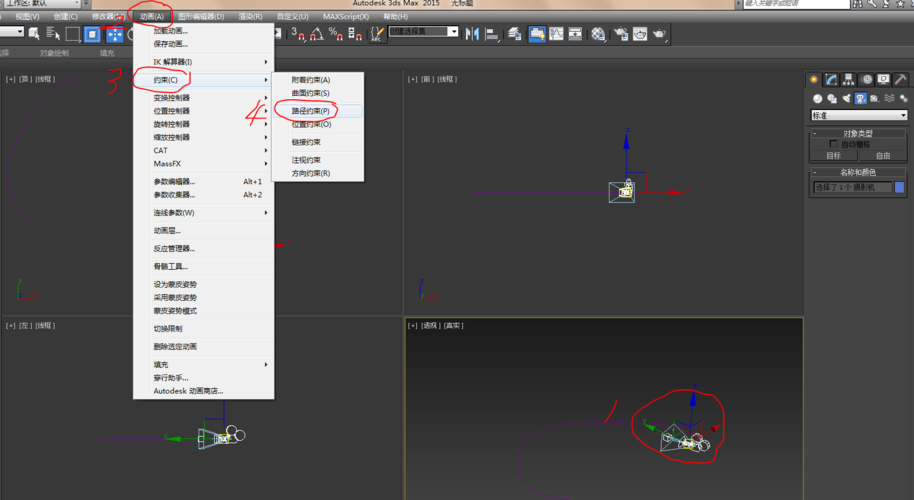Toggle the 3D Snaps icon

[x=297, y=34]
